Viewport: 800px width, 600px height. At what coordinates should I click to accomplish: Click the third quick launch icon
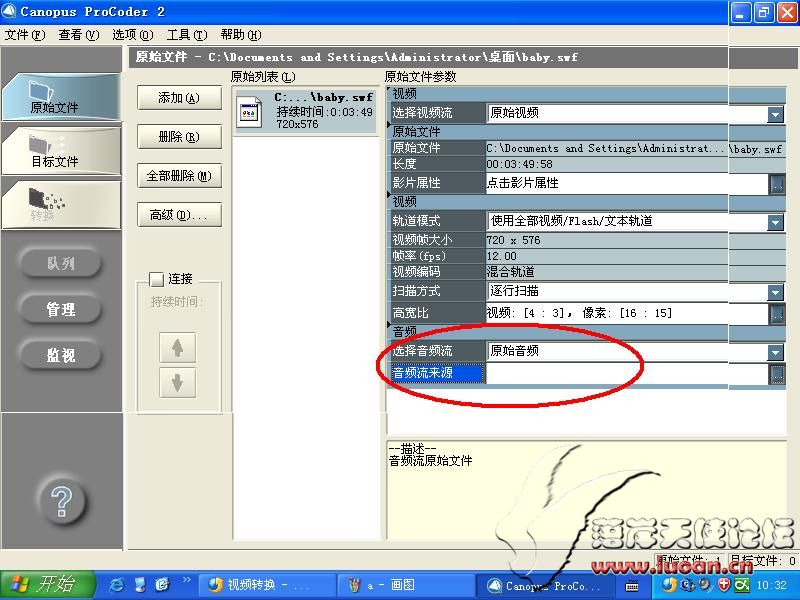[x=162, y=585]
